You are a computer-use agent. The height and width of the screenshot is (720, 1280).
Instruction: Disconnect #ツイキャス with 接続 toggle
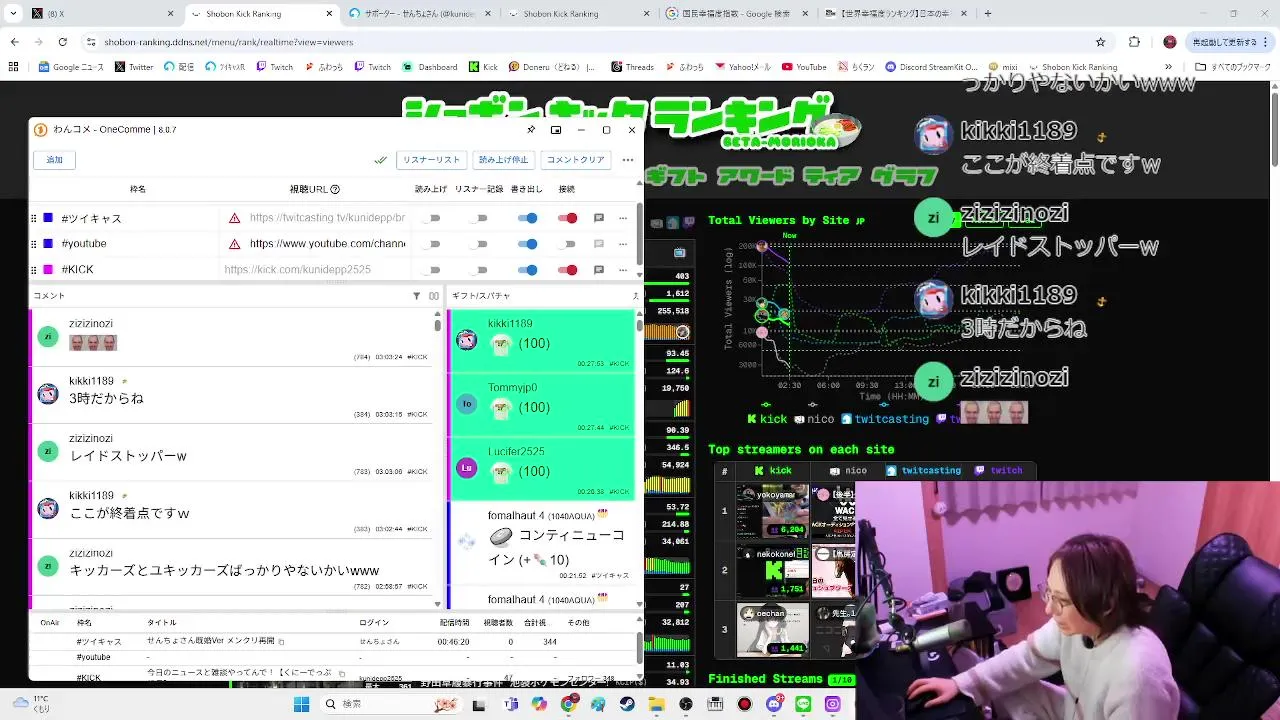click(x=567, y=218)
